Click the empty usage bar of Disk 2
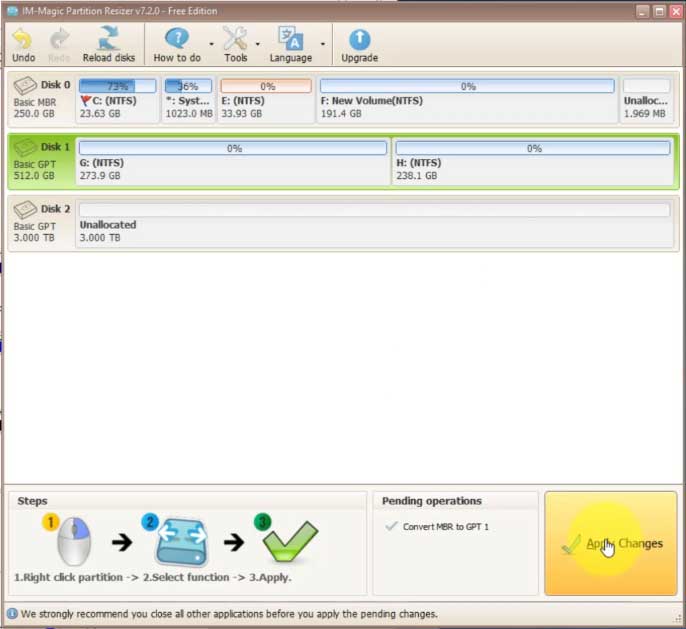686x629 pixels. point(374,210)
